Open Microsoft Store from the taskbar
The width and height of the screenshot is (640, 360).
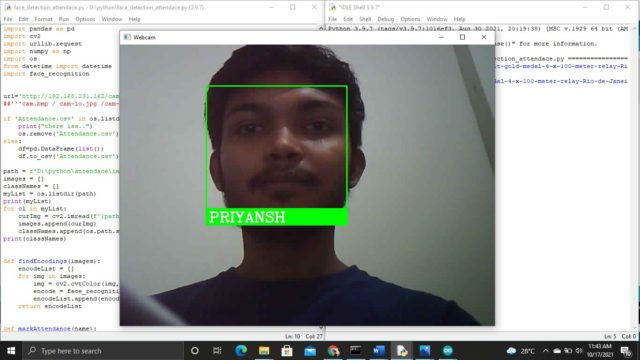point(287,351)
